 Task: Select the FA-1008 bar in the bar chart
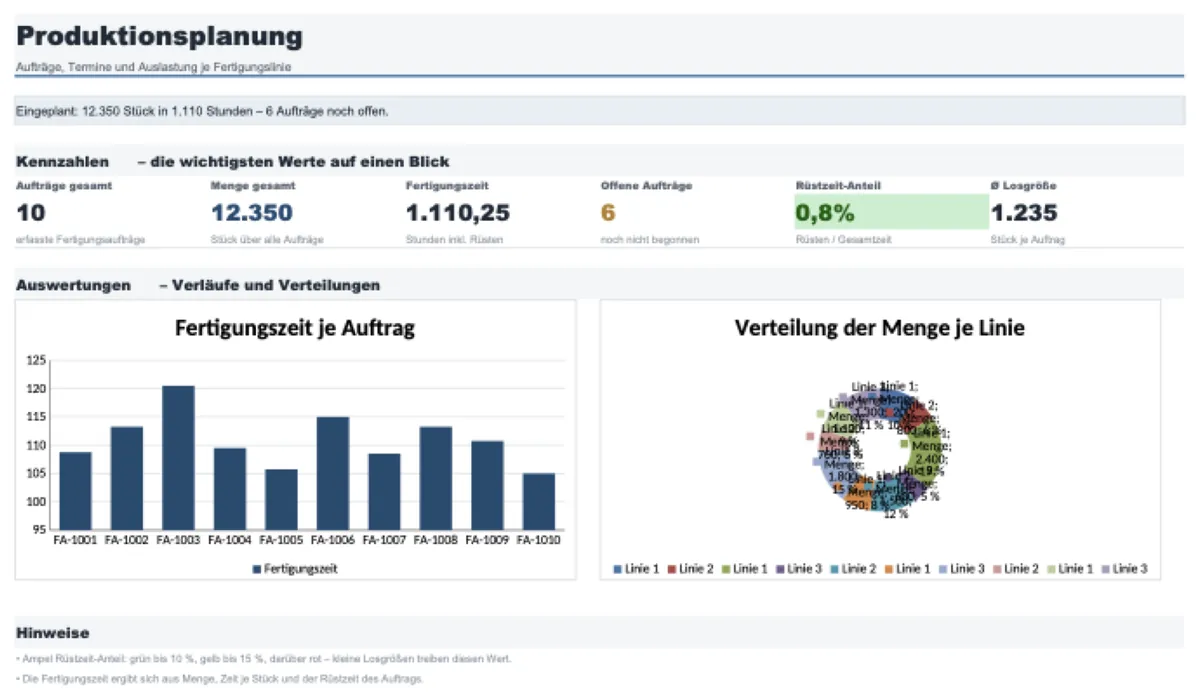point(436,478)
